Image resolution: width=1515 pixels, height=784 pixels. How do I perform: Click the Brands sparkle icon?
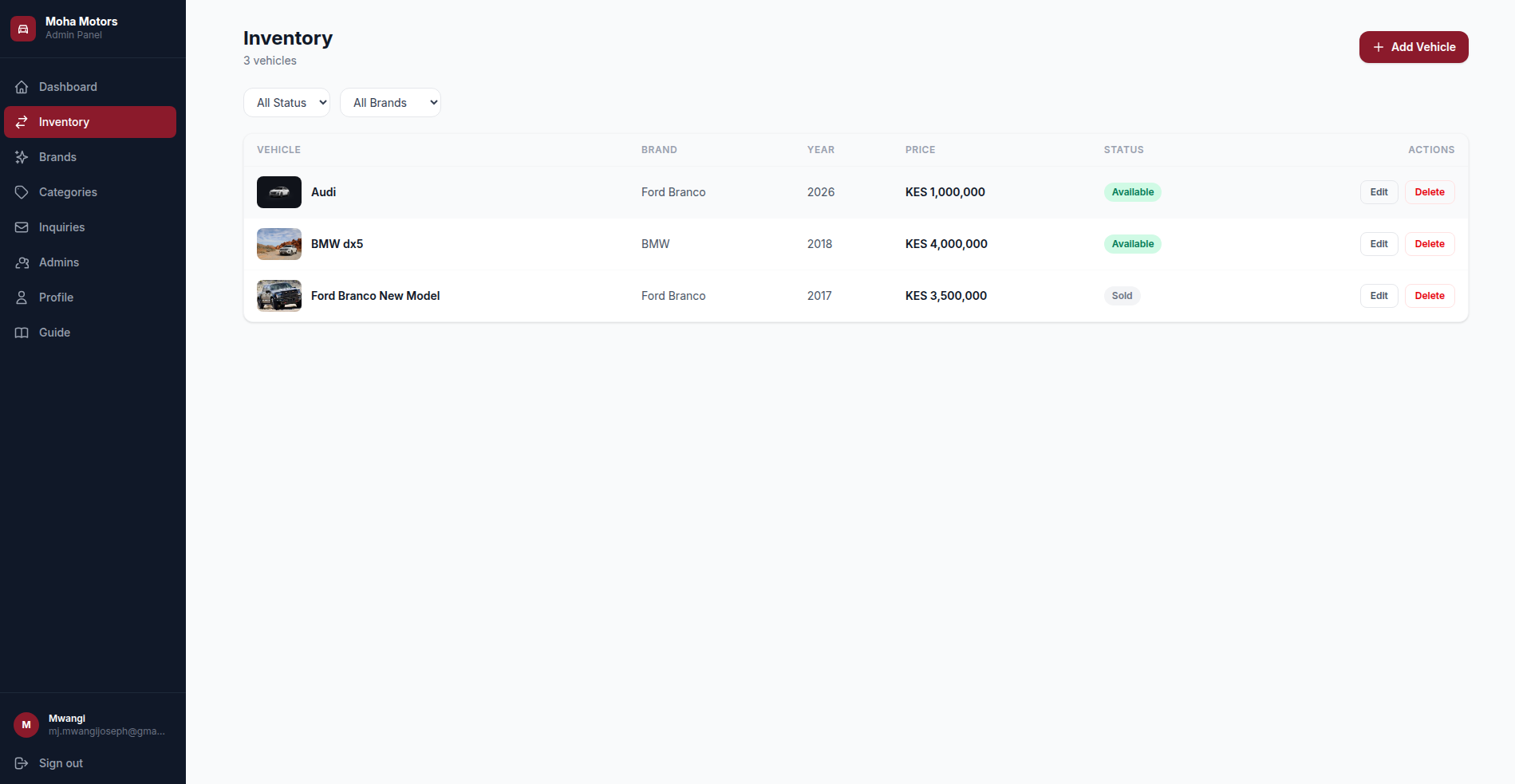coord(22,157)
